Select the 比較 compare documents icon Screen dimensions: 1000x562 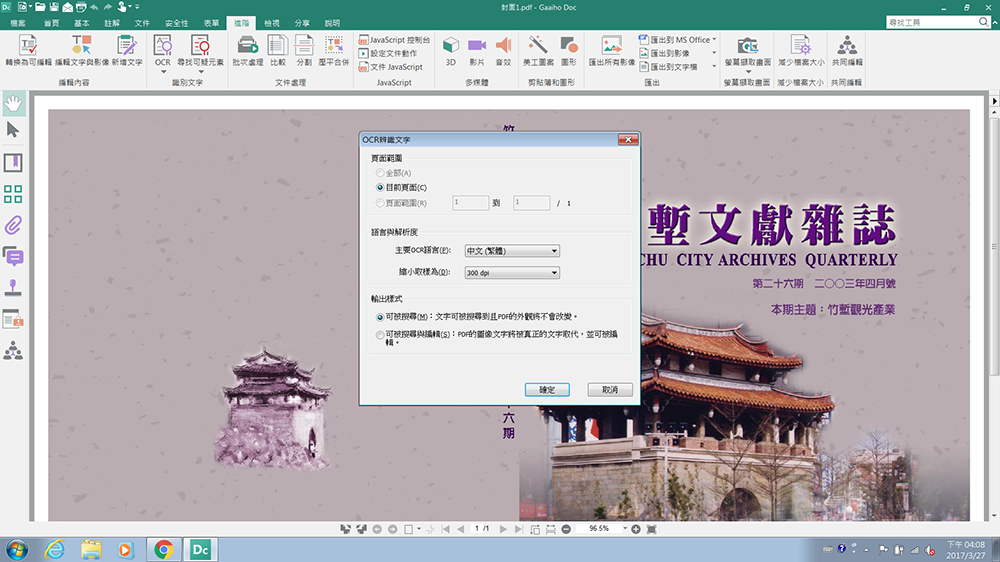pos(277,45)
